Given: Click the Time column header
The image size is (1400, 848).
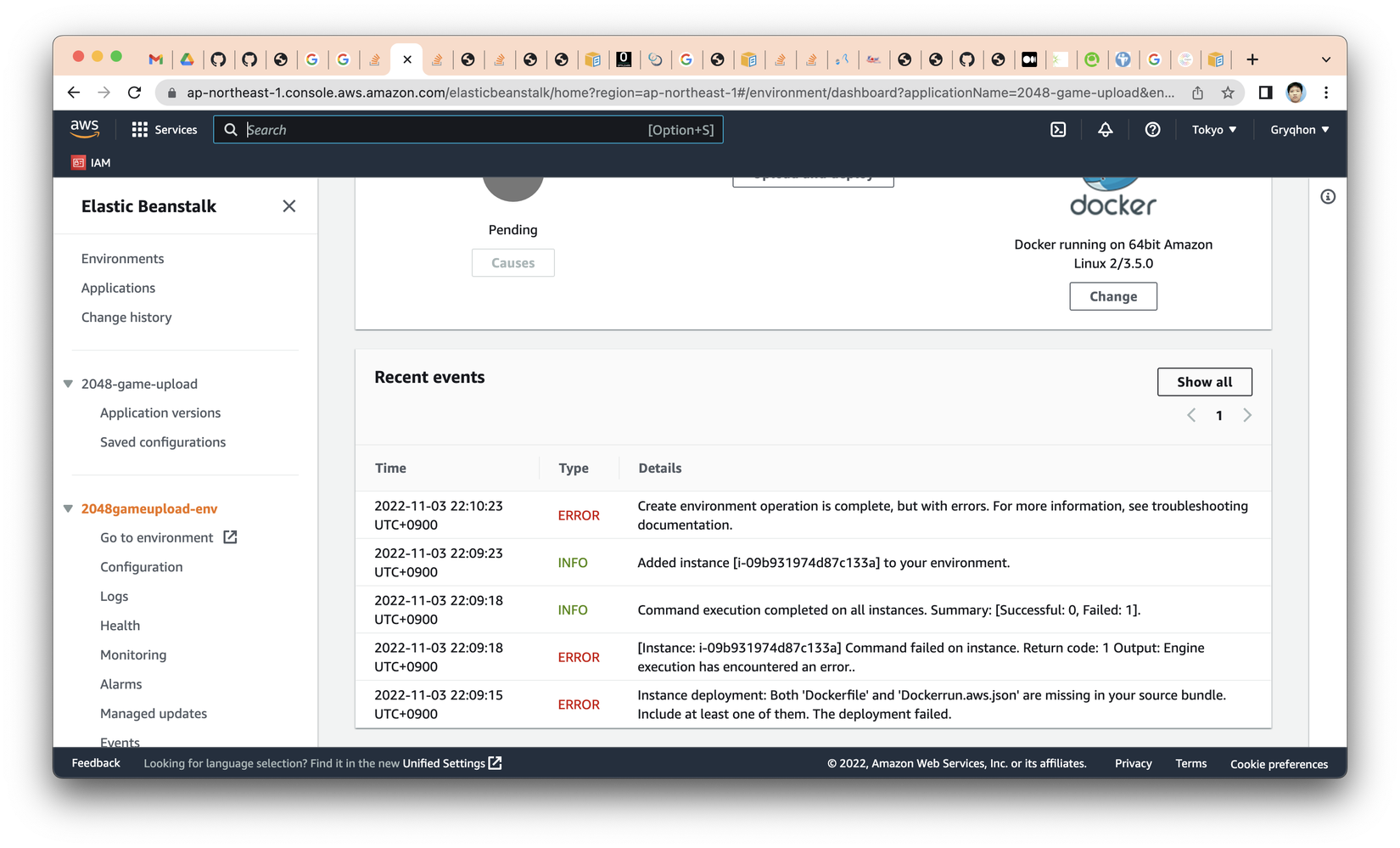Looking at the screenshot, I should point(391,469).
